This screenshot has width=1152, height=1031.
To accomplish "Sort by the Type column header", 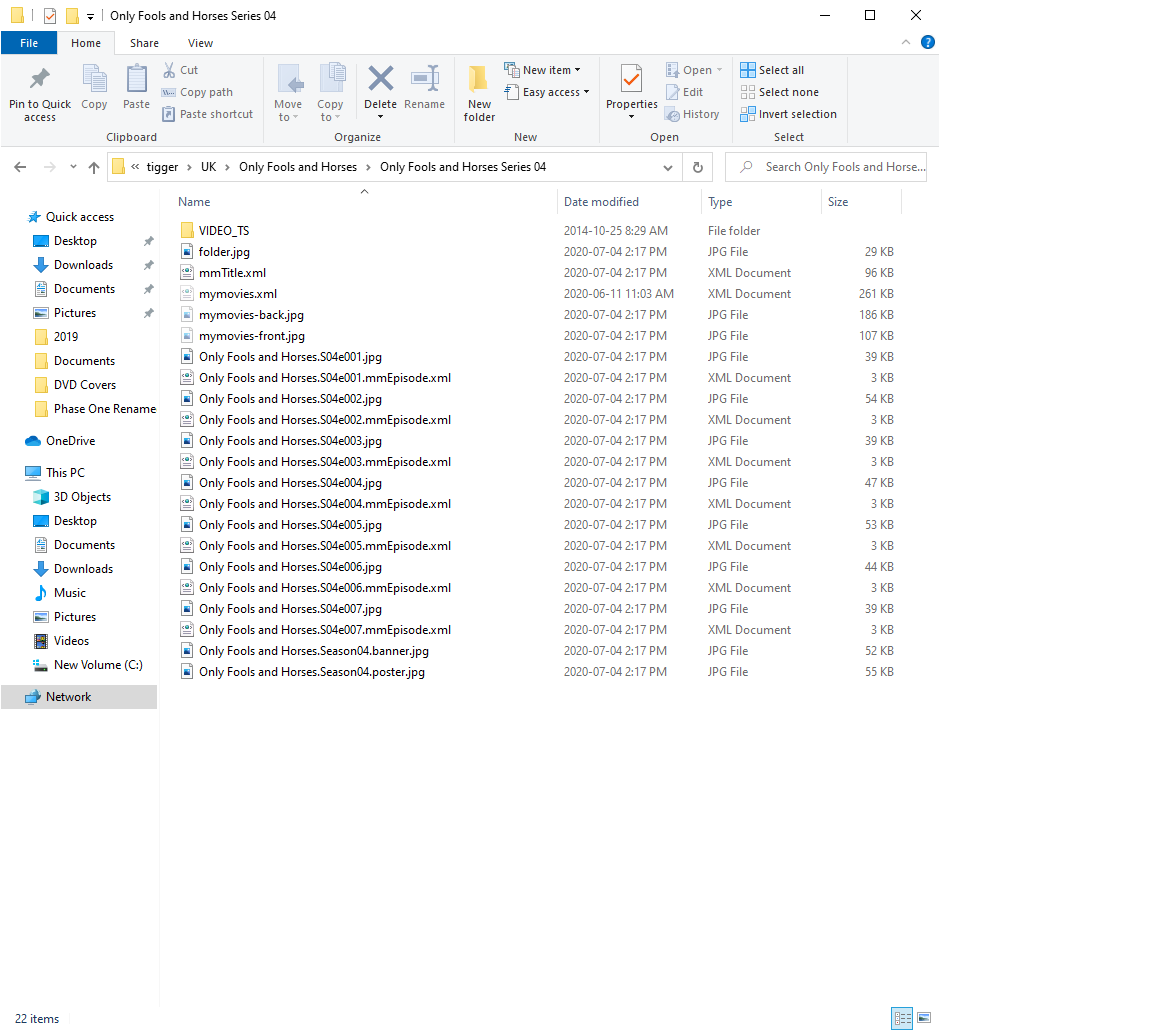I will click(761, 201).
